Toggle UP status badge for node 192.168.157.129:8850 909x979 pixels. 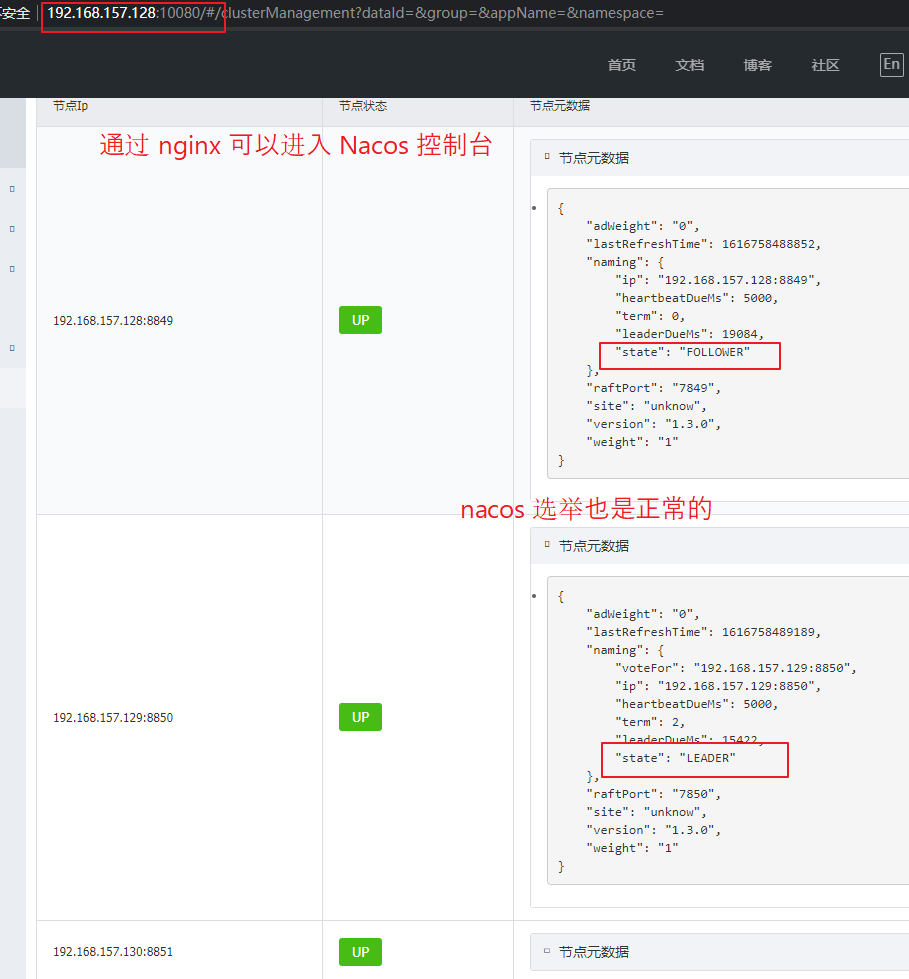[x=360, y=717]
